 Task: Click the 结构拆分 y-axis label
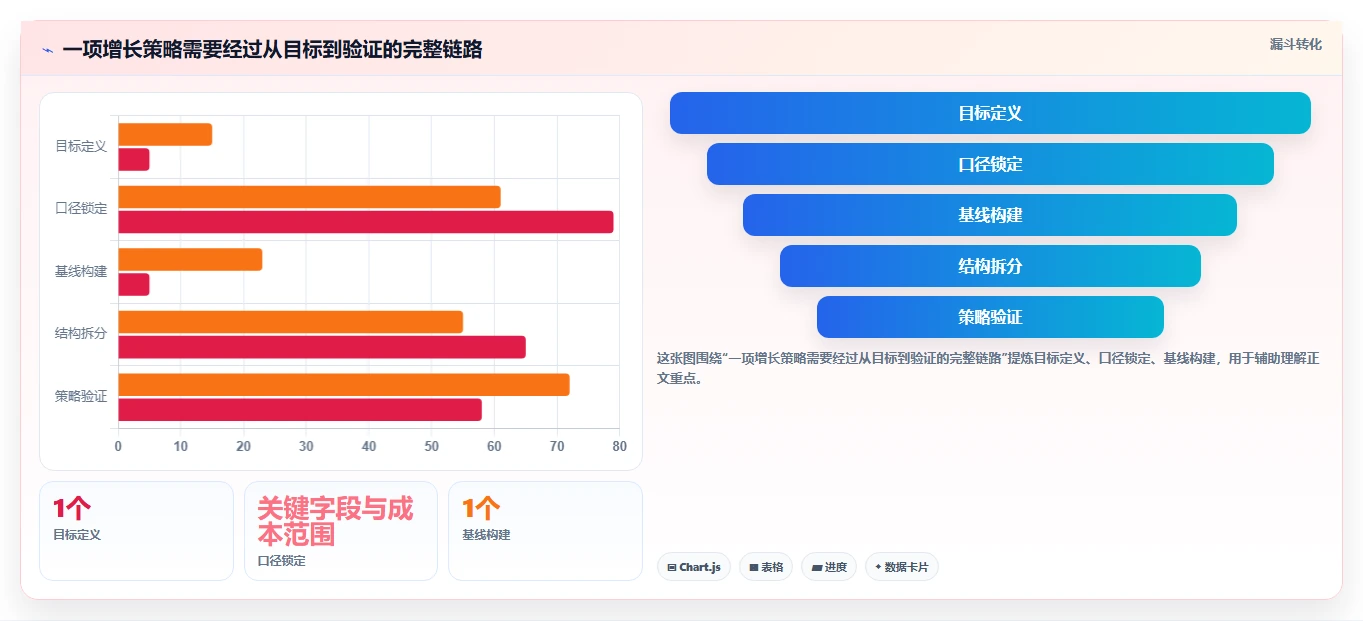click(81, 334)
